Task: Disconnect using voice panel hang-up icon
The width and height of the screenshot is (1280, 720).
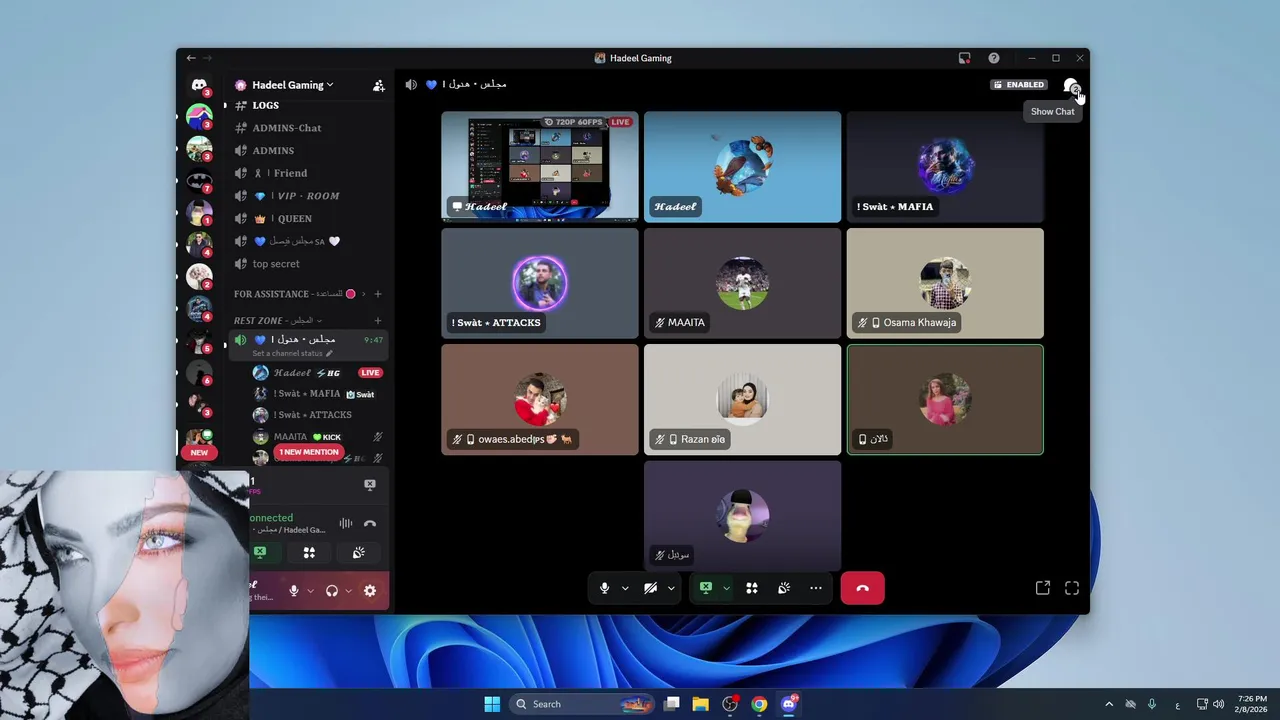Action: (370, 523)
